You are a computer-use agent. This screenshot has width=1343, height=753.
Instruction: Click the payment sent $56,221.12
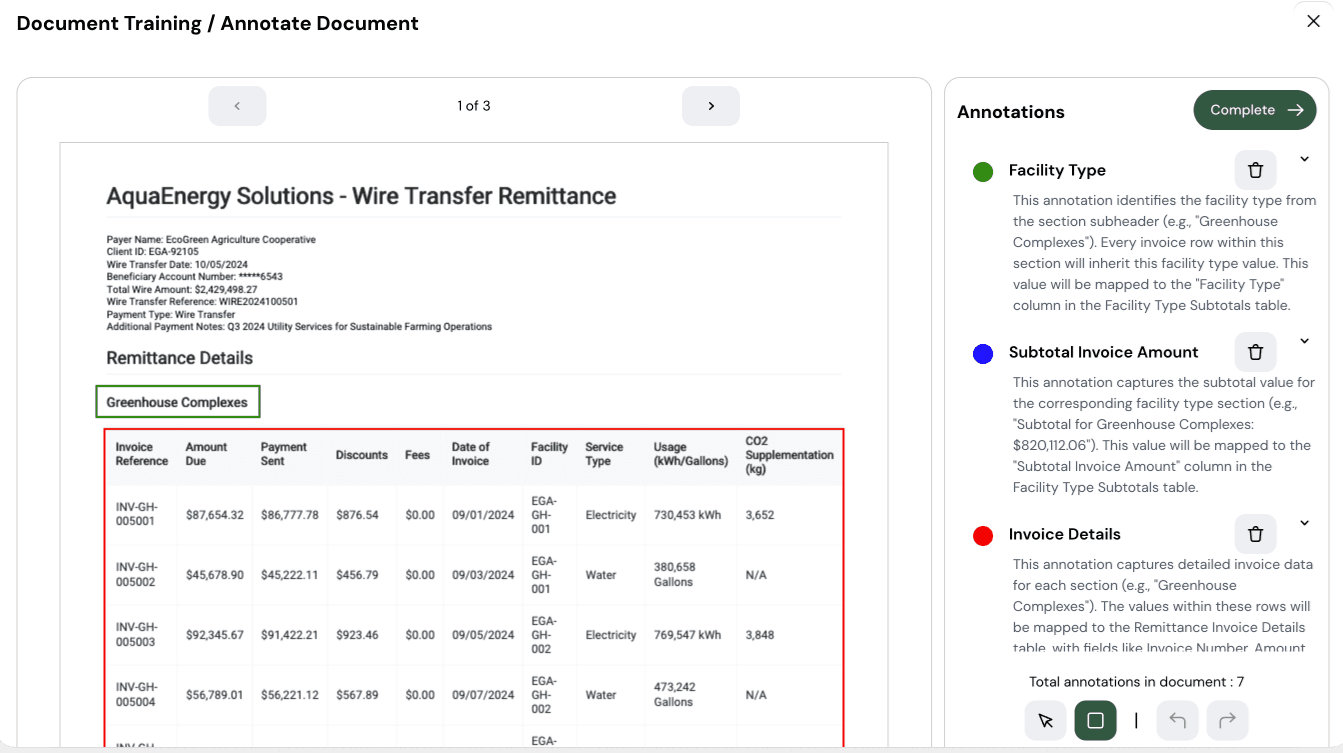[290, 695]
